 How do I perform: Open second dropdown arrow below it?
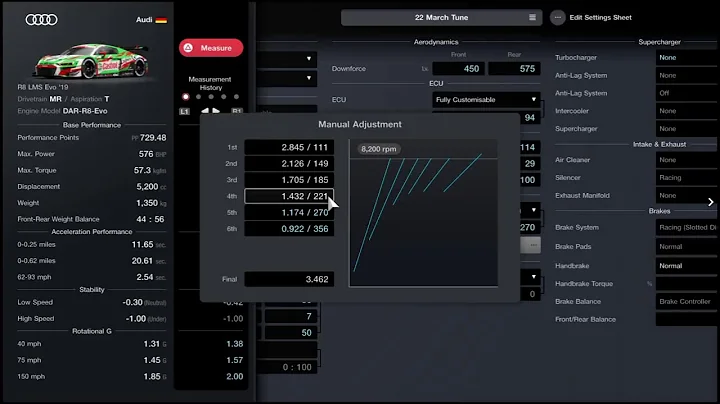pyautogui.click(x=309, y=78)
